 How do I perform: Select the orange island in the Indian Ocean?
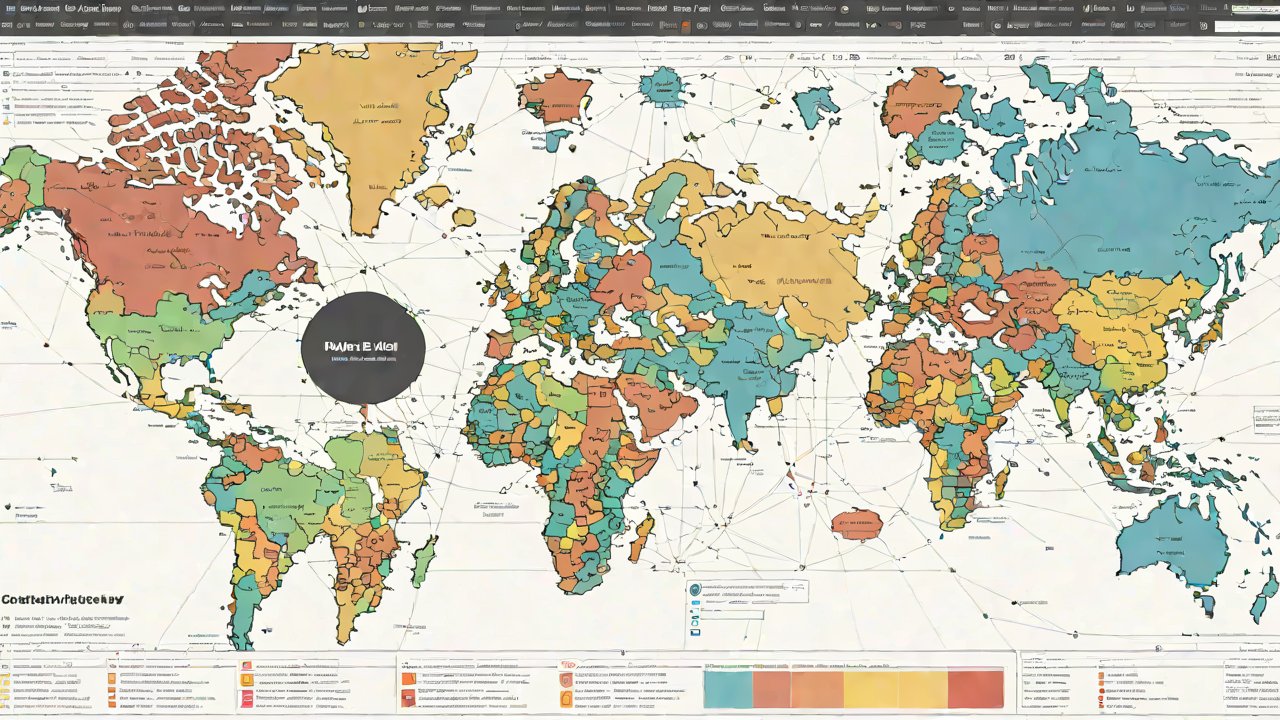tap(857, 523)
